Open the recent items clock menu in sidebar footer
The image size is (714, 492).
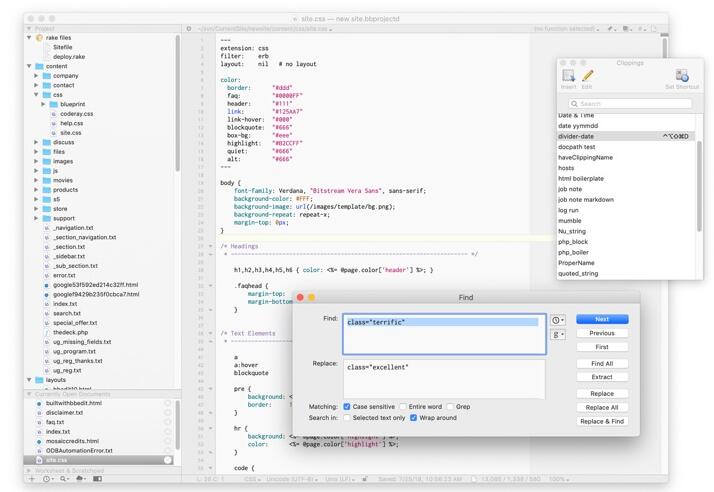[47, 479]
